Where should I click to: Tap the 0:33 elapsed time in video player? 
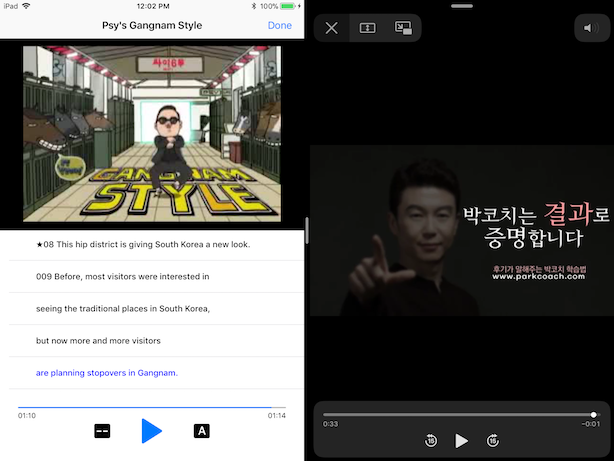pos(330,424)
